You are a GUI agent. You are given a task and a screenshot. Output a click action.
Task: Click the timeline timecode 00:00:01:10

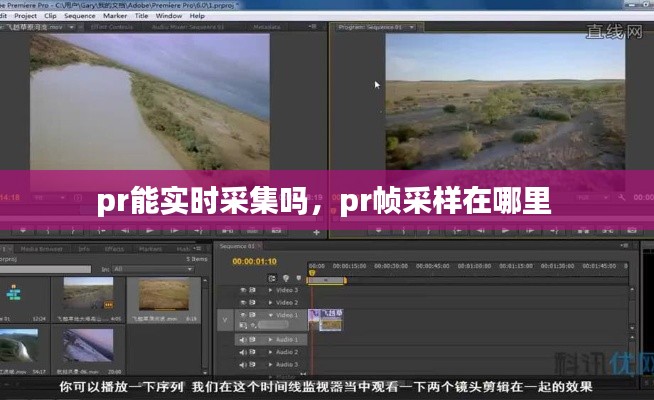[254, 262]
